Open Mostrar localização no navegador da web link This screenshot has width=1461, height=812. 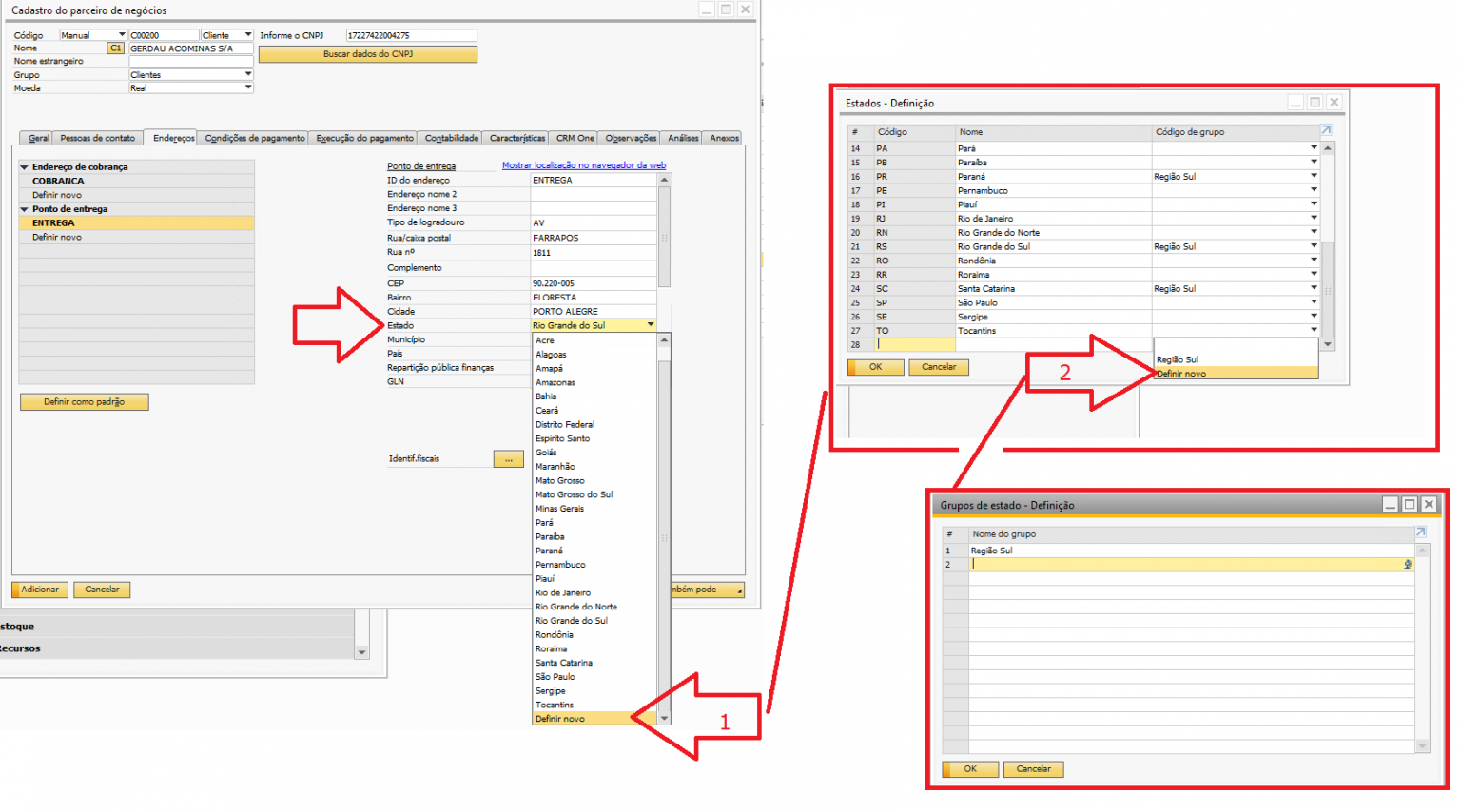(x=583, y=165)
